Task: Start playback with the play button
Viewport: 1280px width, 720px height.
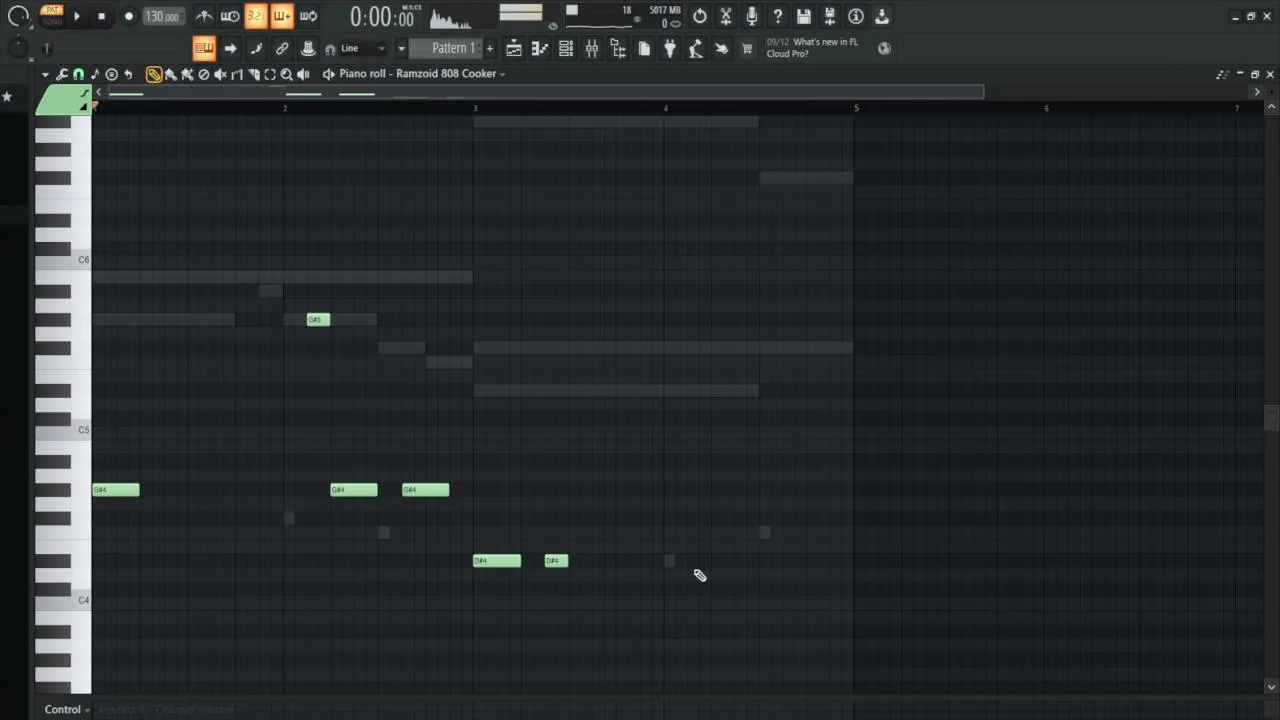Action: tap(76, 16)
